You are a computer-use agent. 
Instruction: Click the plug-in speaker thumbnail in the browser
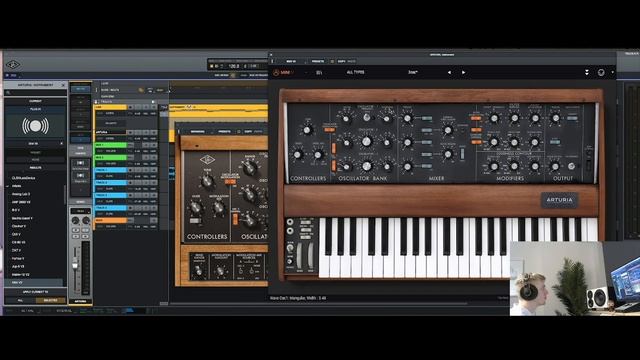tap(35, 126)
